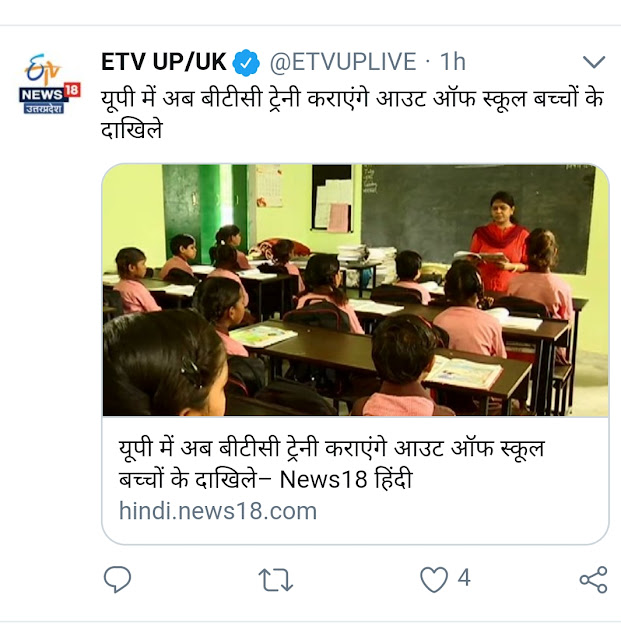Click the word दाखिले in tweet text
Viewport: 621px width, 640px height.
pos(132,129)
